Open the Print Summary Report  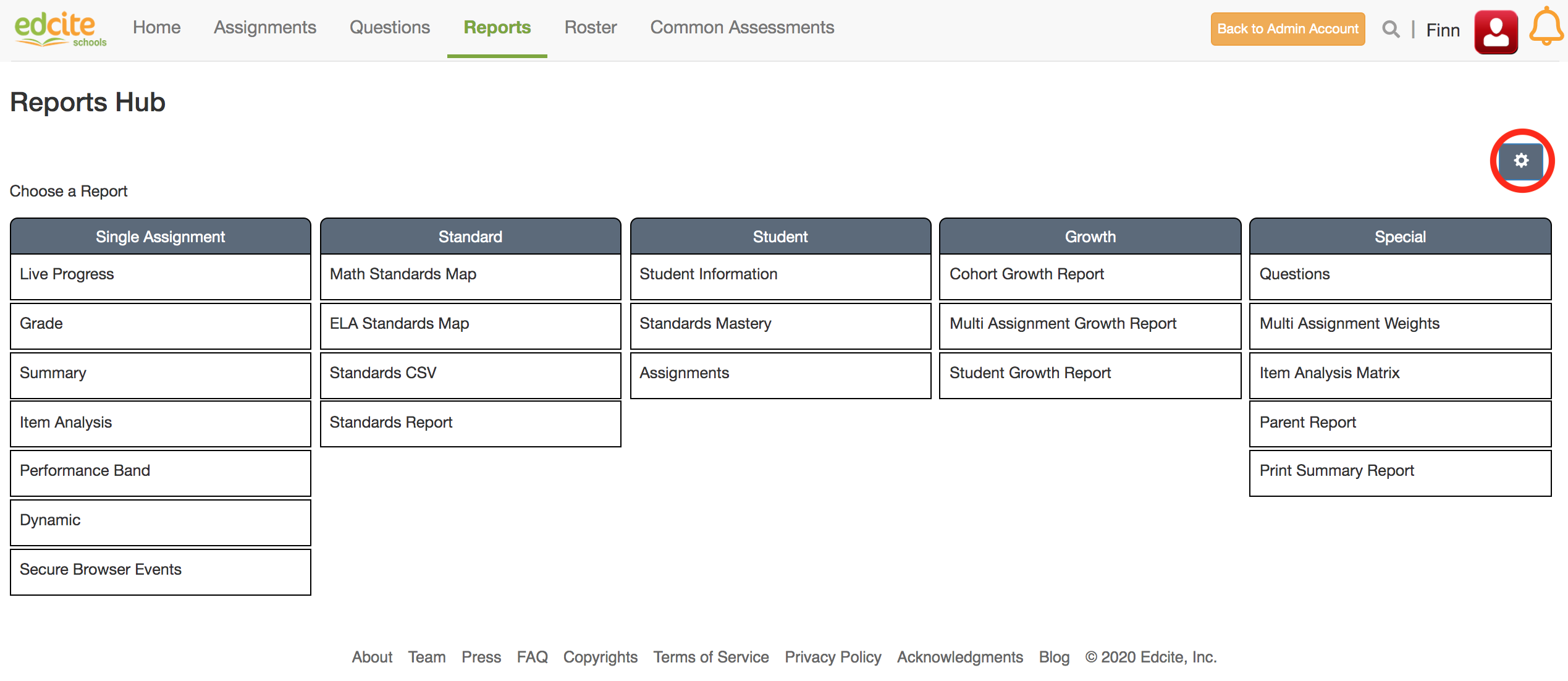click(1399, 471)
